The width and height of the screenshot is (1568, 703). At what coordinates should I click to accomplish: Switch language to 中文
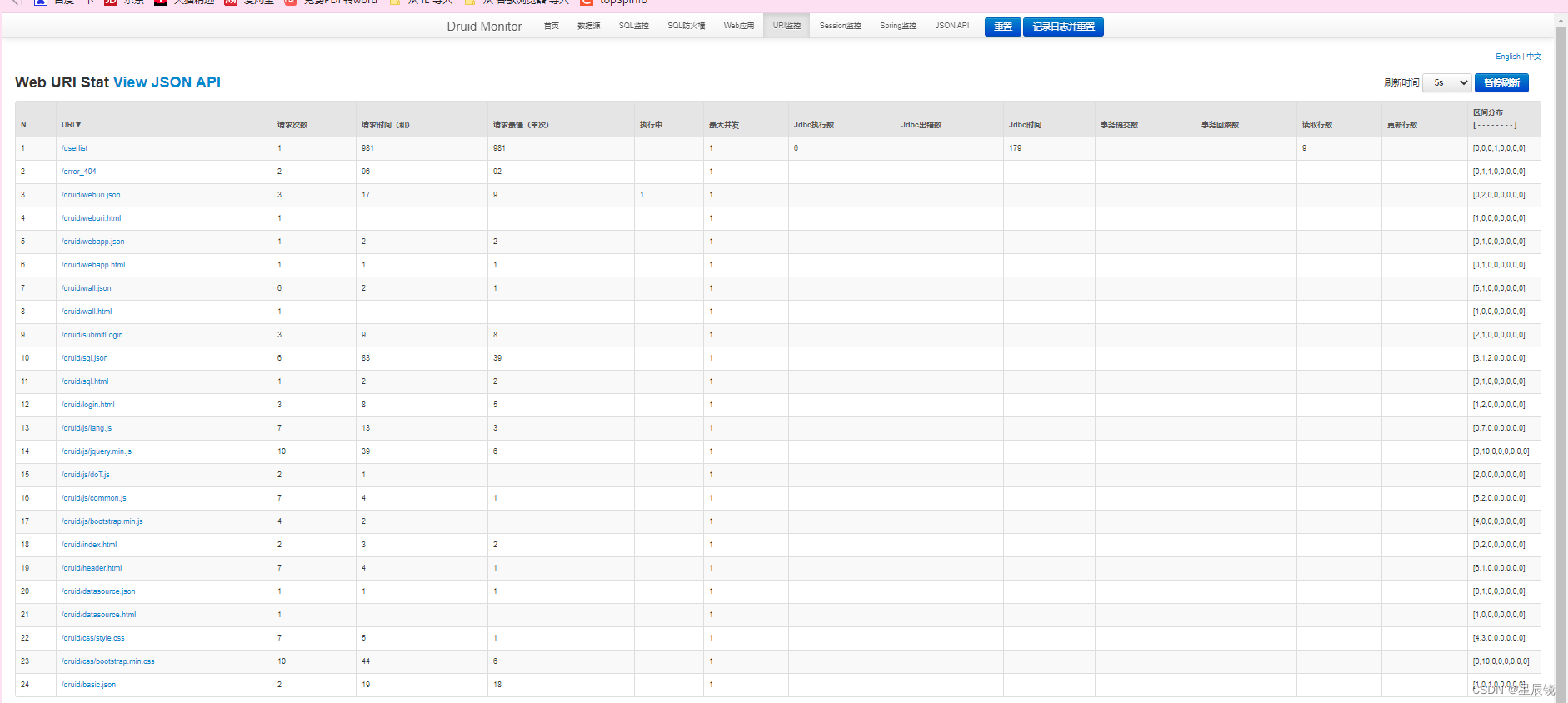[1534, 57]
